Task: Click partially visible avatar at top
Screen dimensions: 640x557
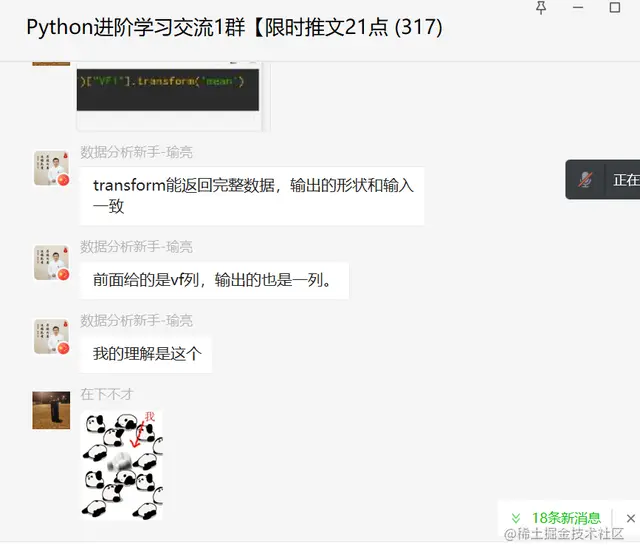Action: coord(51,63)
